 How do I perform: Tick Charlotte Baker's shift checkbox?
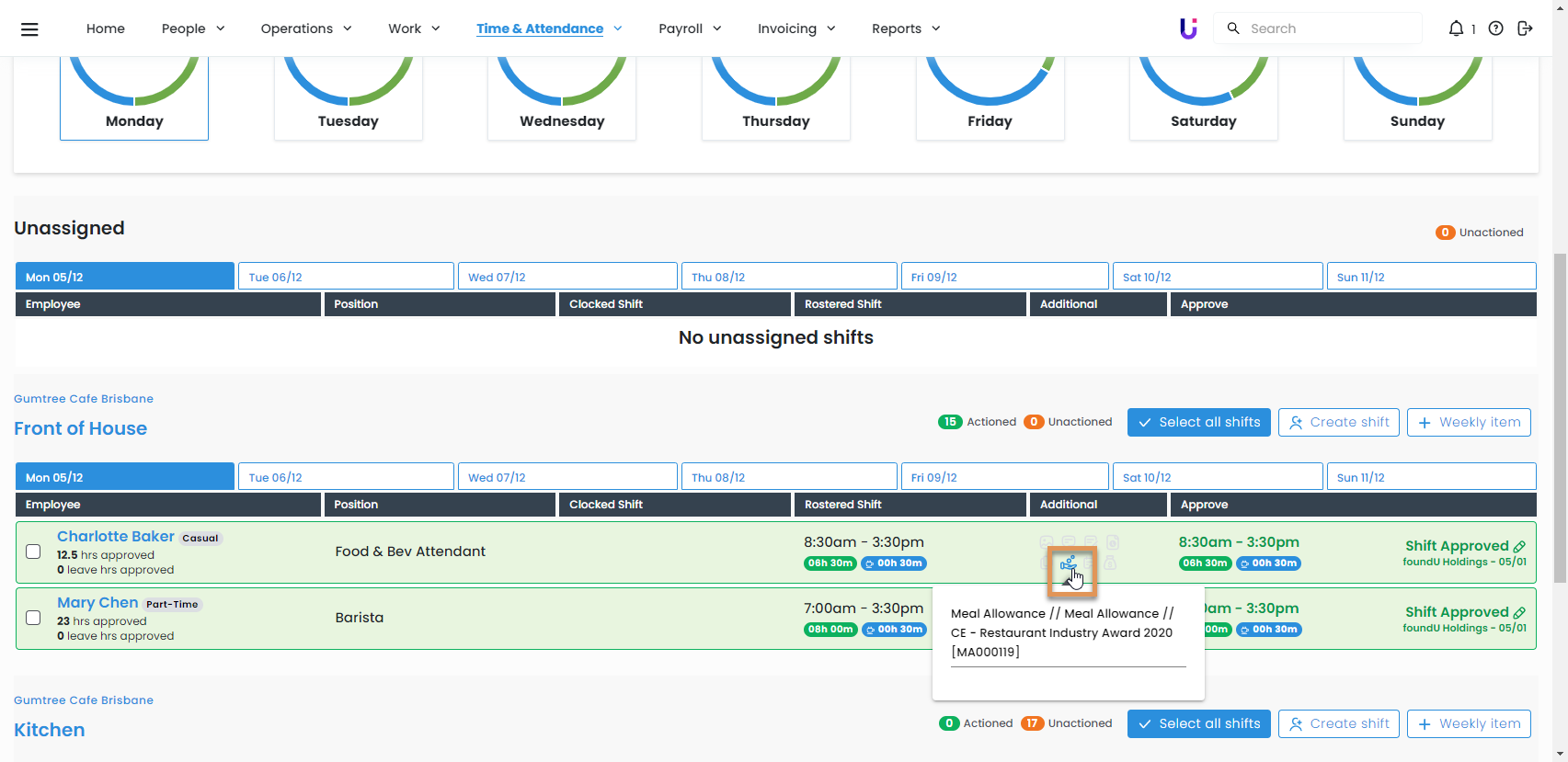[x=33, y=552]
